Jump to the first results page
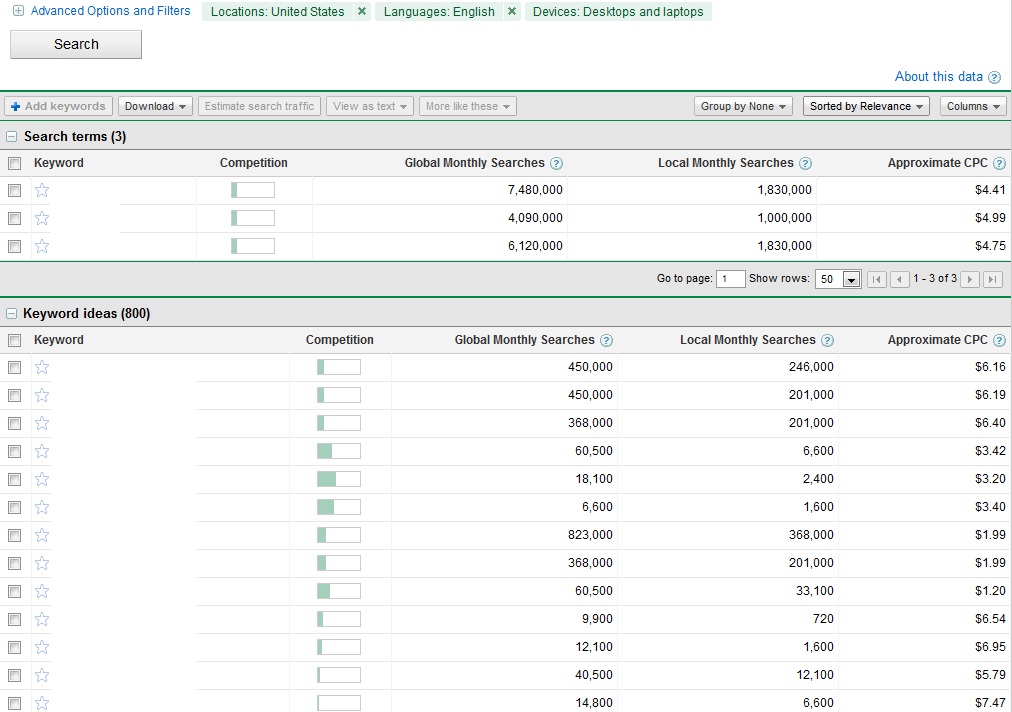 (876, 279)
